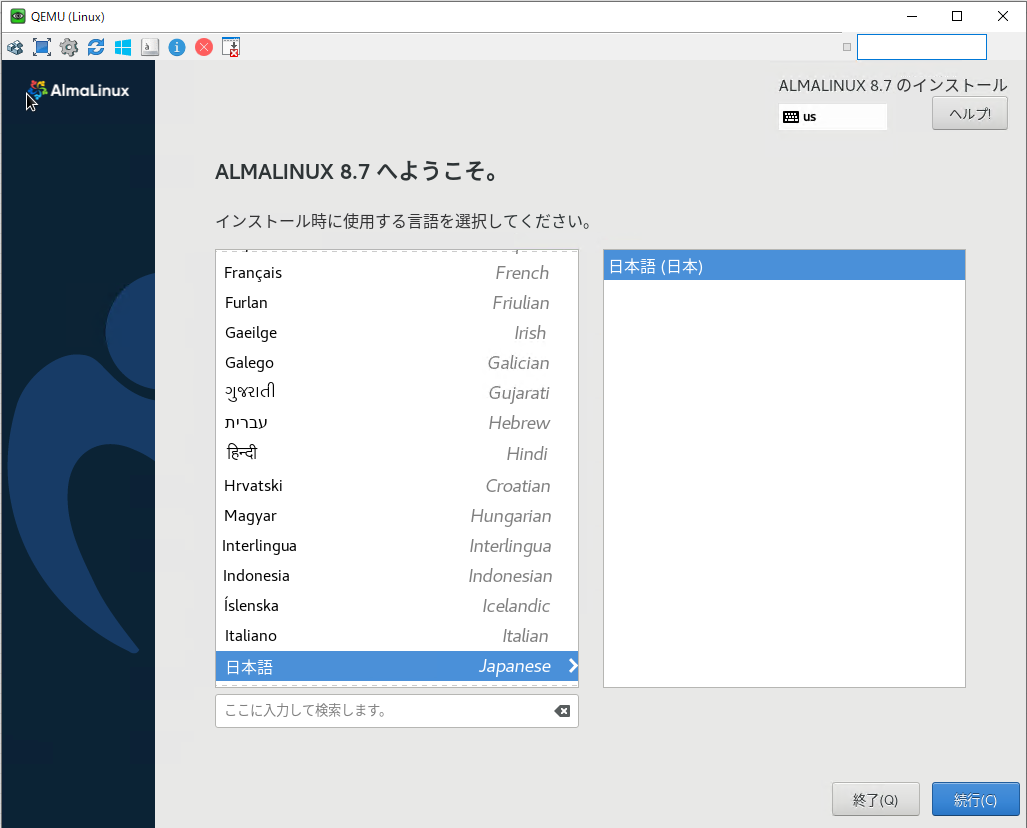Open settings via the gear icon
This screenshot has width=1027, height=828.
coord(69,47)
